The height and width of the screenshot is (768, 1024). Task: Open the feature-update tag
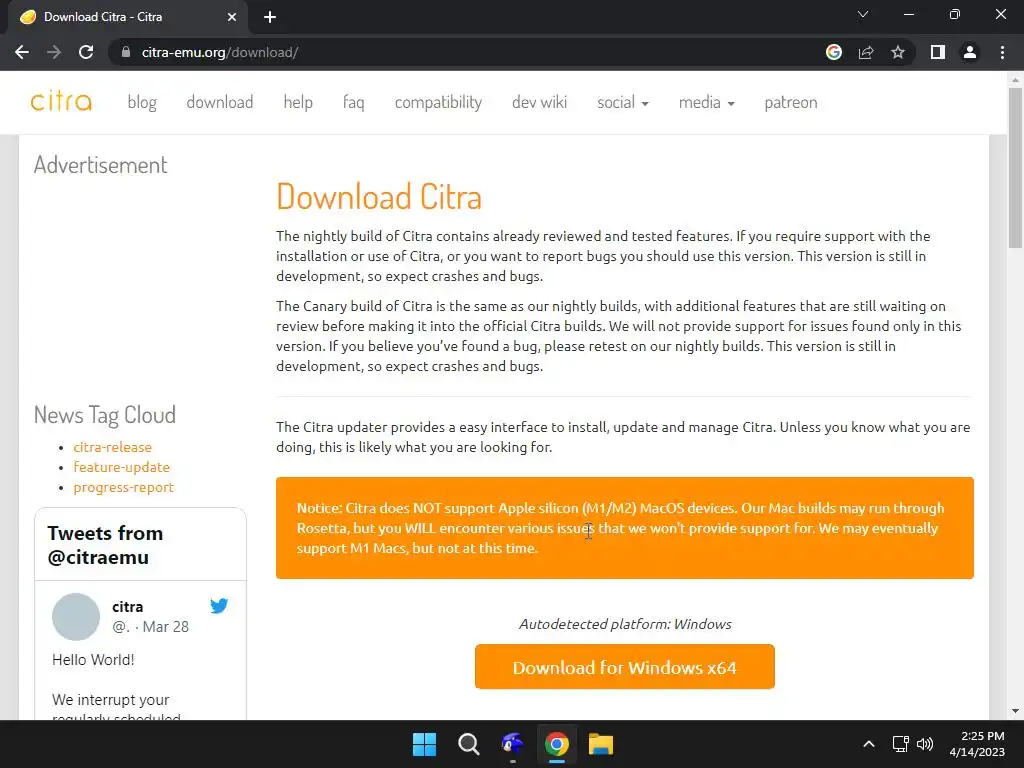[x=121, y=467]
